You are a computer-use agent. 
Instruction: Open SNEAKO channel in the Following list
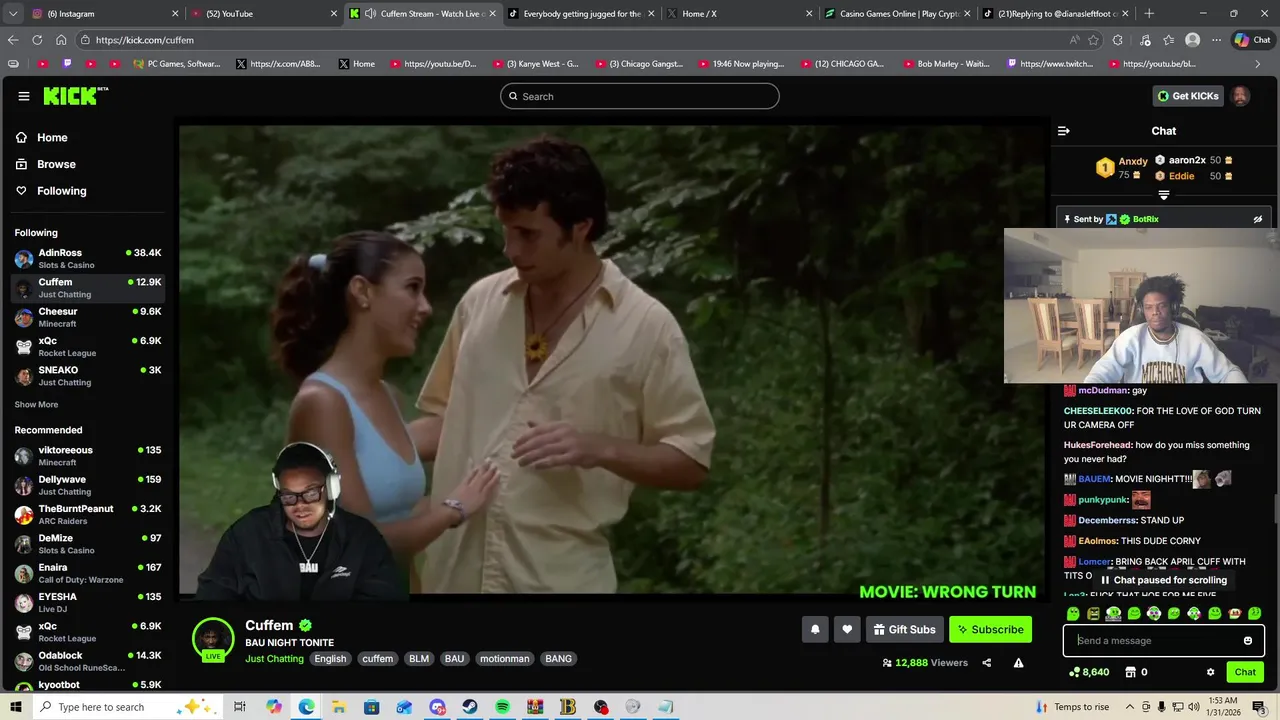click(88, 376)
